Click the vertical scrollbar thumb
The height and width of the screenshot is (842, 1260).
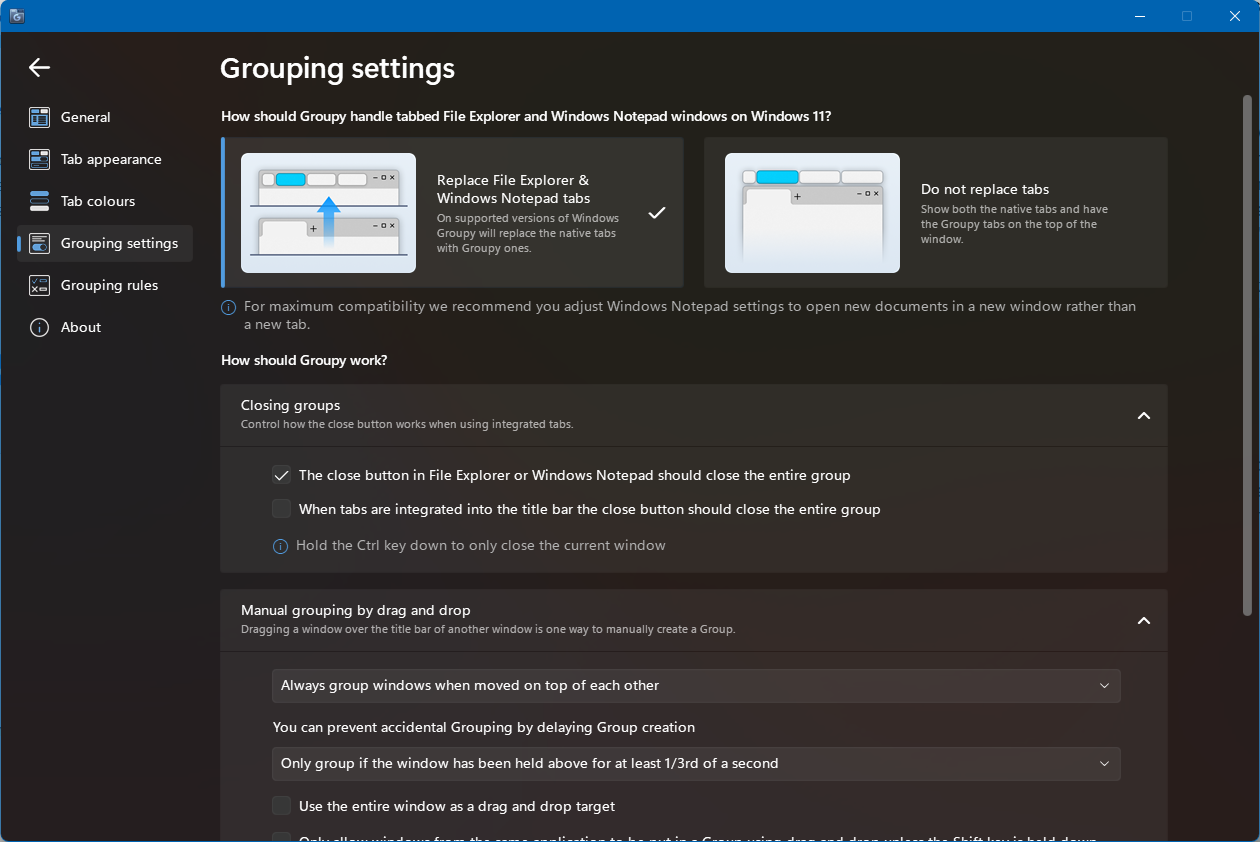[1247, 355]
